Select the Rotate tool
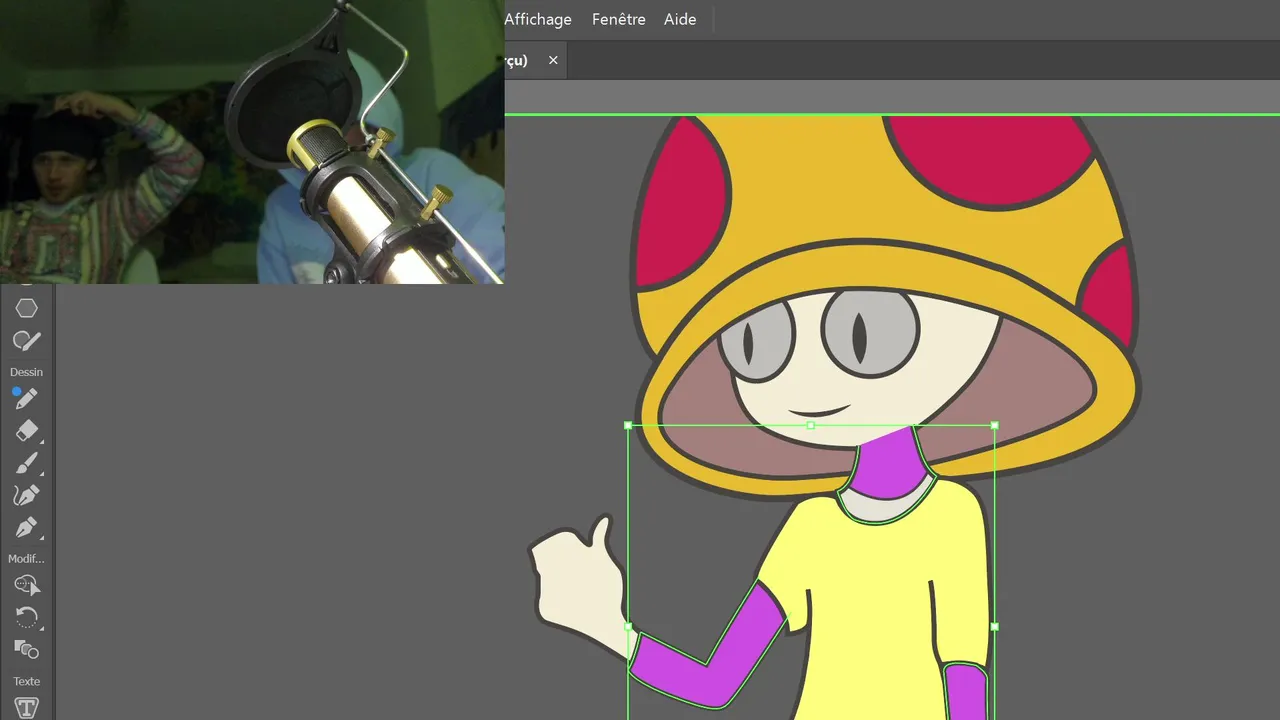This screenshot has height=720, width=1280. click(26, 617)
